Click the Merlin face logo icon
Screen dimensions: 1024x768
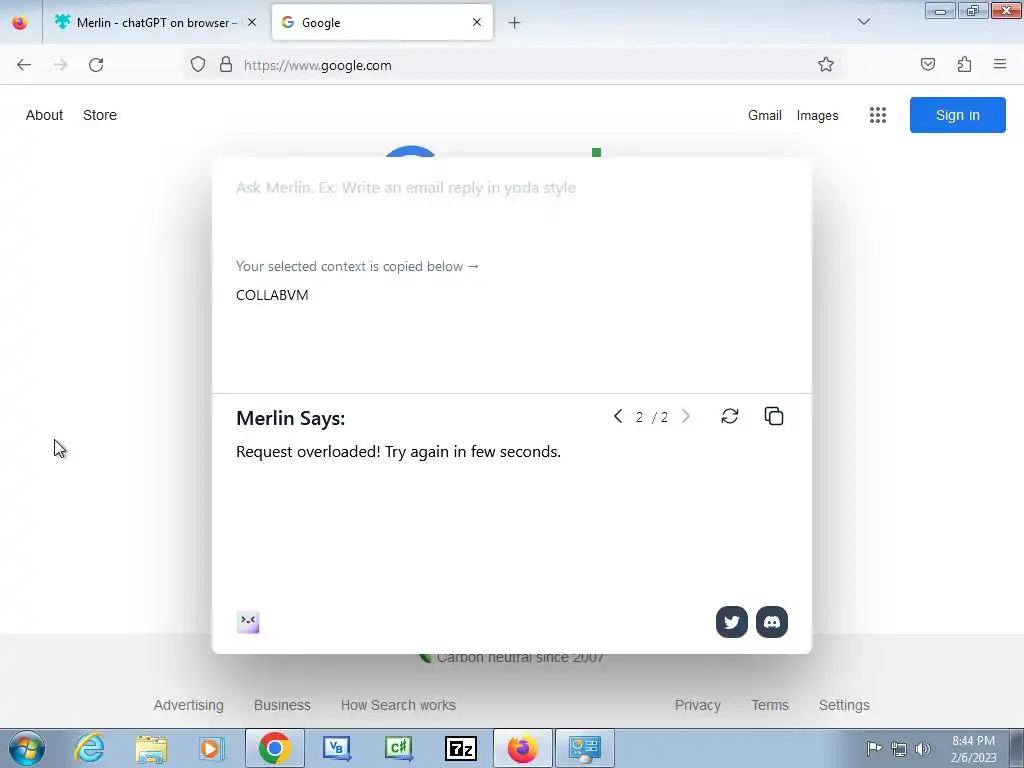click(x=248, y=622)
